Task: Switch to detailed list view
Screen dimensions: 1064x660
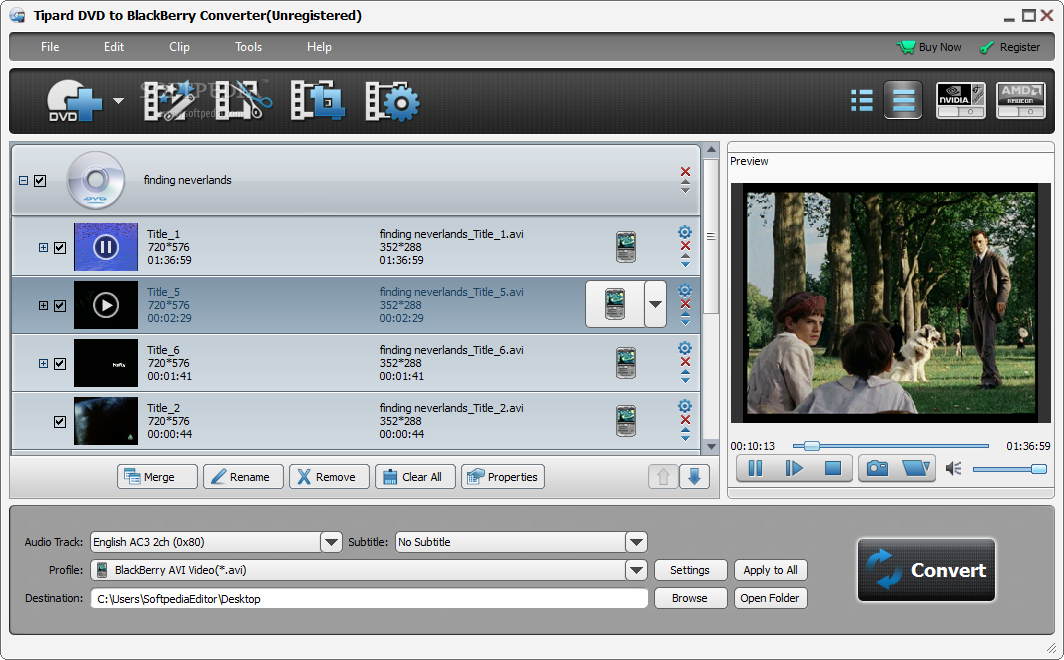Action: [x=862, y=100]
